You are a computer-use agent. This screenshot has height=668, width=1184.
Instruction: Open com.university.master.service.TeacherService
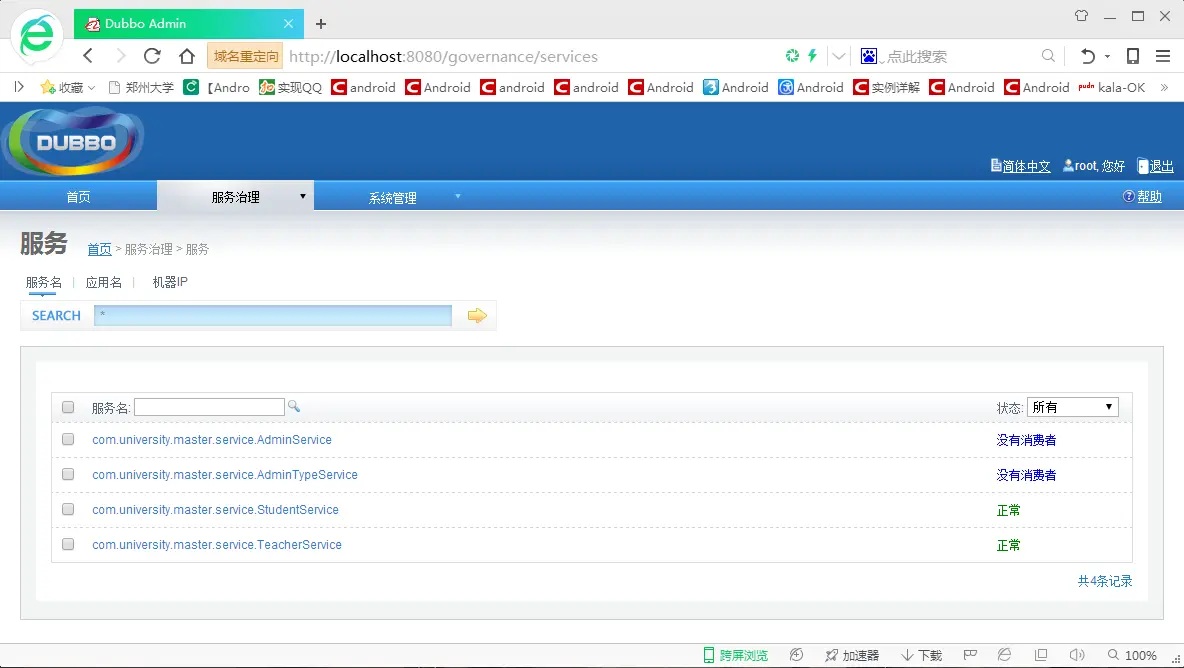pos(217,545)
